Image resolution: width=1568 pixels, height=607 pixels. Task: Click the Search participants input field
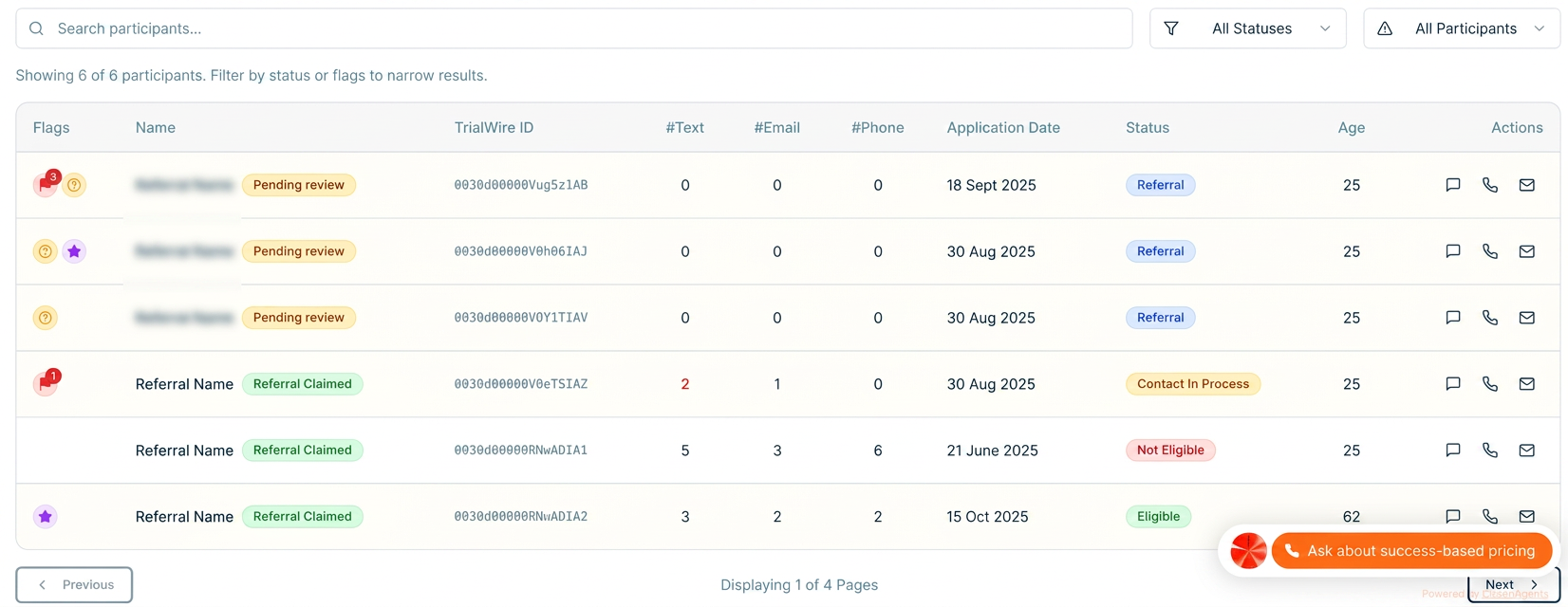click(x=574, y=28)
